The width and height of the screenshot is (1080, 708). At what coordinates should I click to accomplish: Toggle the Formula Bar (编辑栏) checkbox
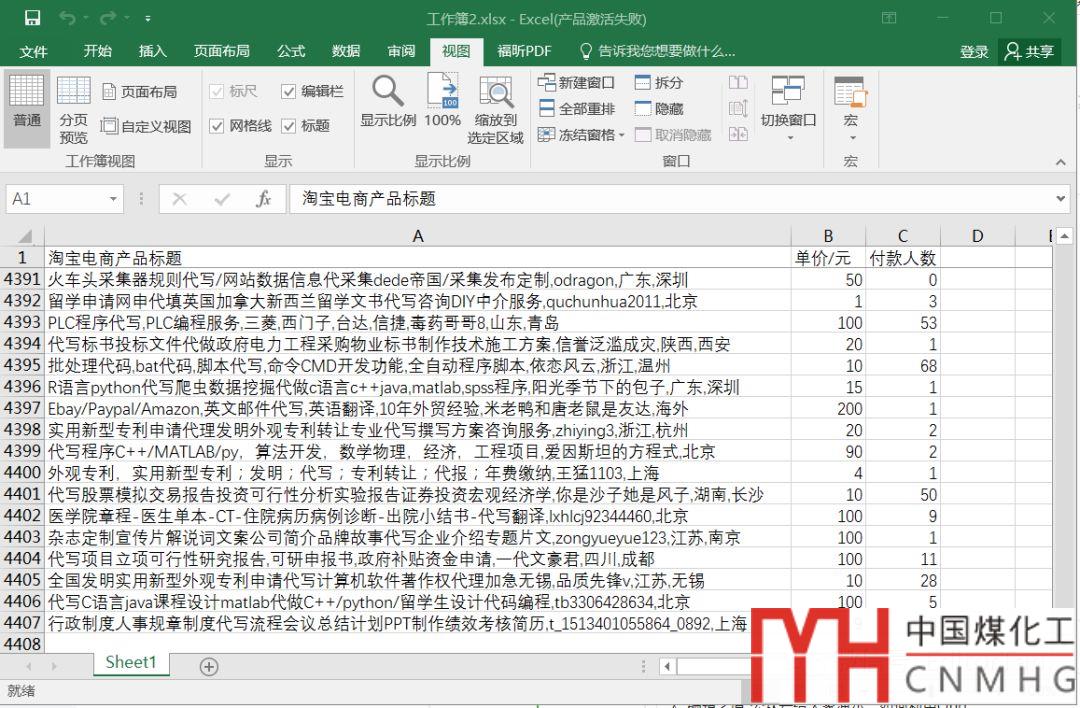[x=312, y=91]
